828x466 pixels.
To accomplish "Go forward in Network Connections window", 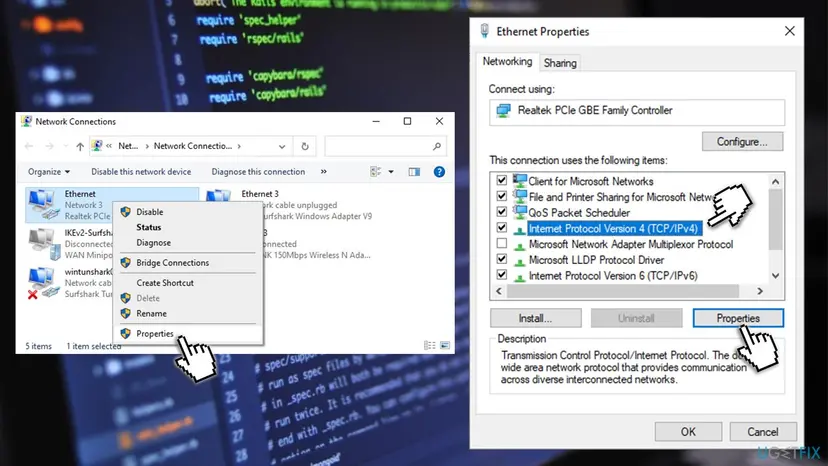I will [x=49, y=146].
